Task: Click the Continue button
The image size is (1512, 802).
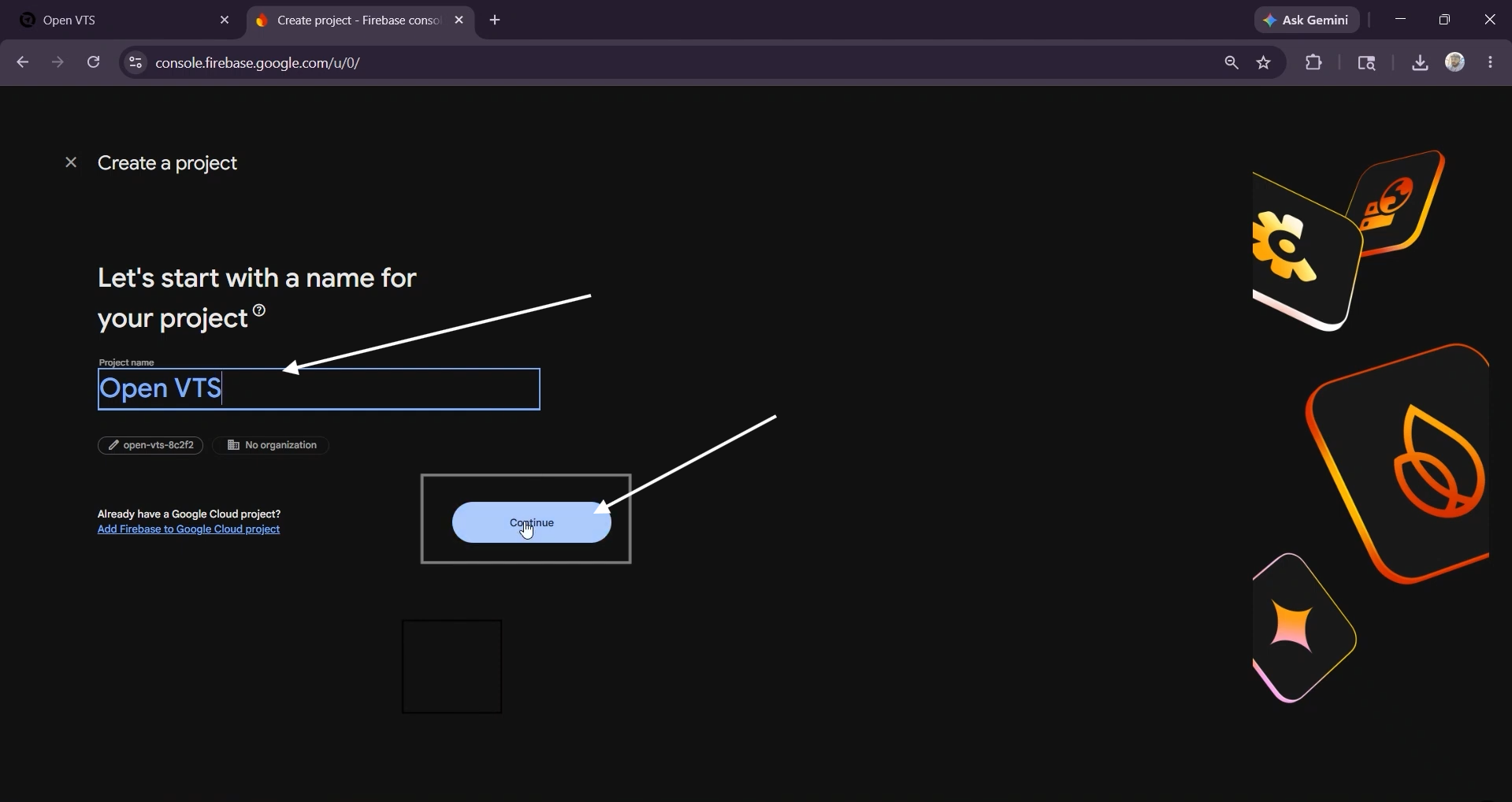Action: click(532, 522)
